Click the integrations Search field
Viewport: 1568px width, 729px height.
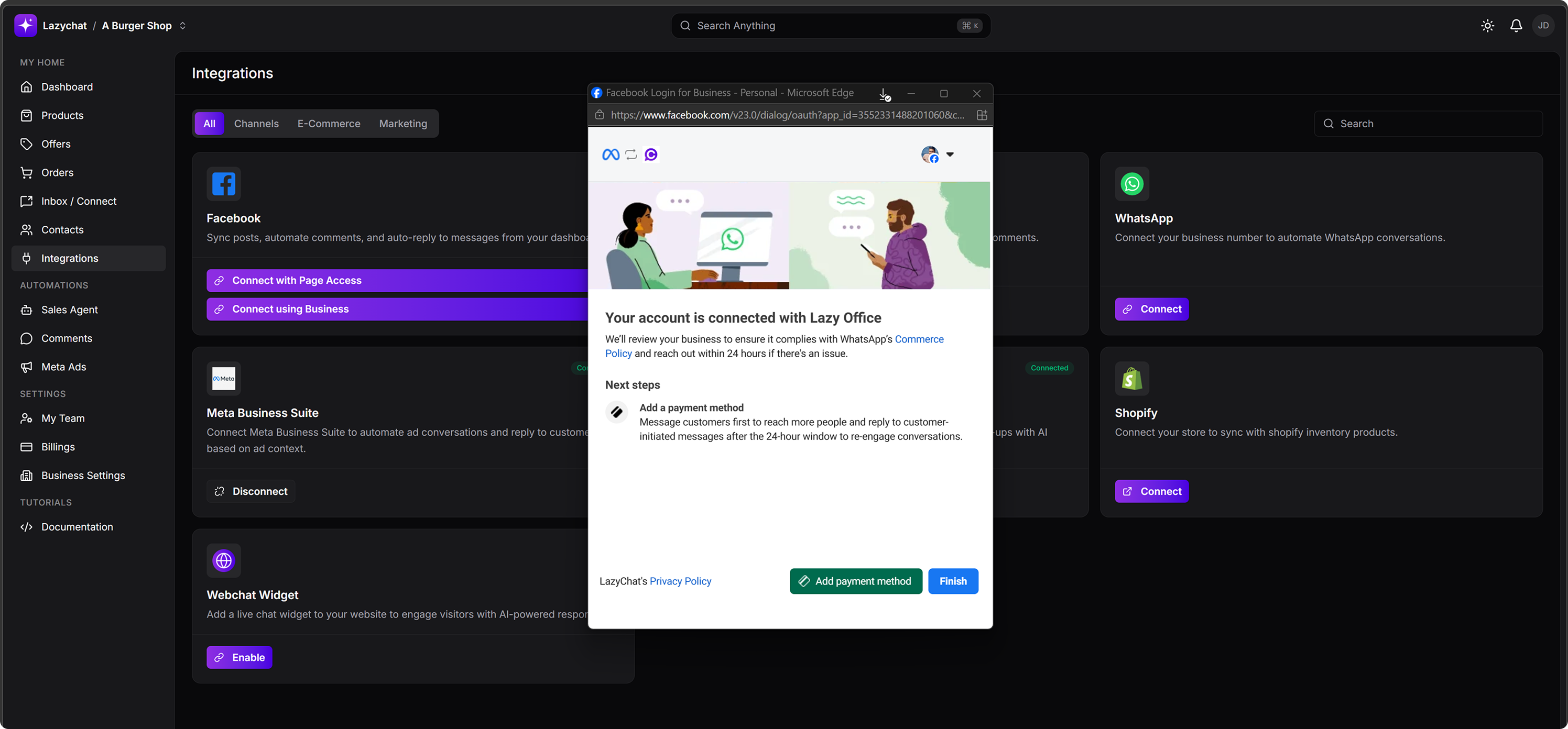1428,124
